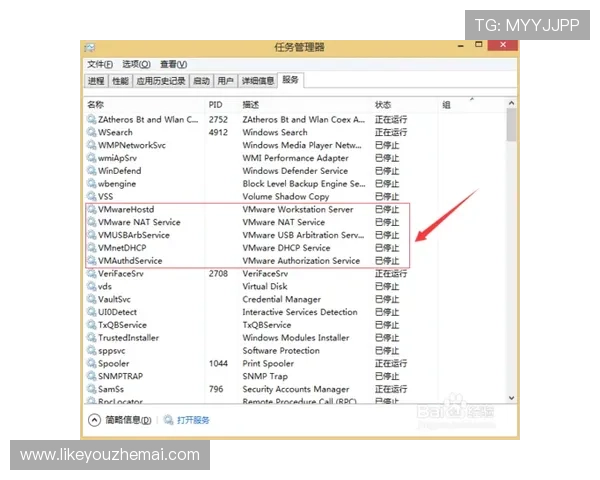The height and width of the screenshot is (480, 600).
Task: Select the VMware NAT Service description cell
Action: (284, 222)
